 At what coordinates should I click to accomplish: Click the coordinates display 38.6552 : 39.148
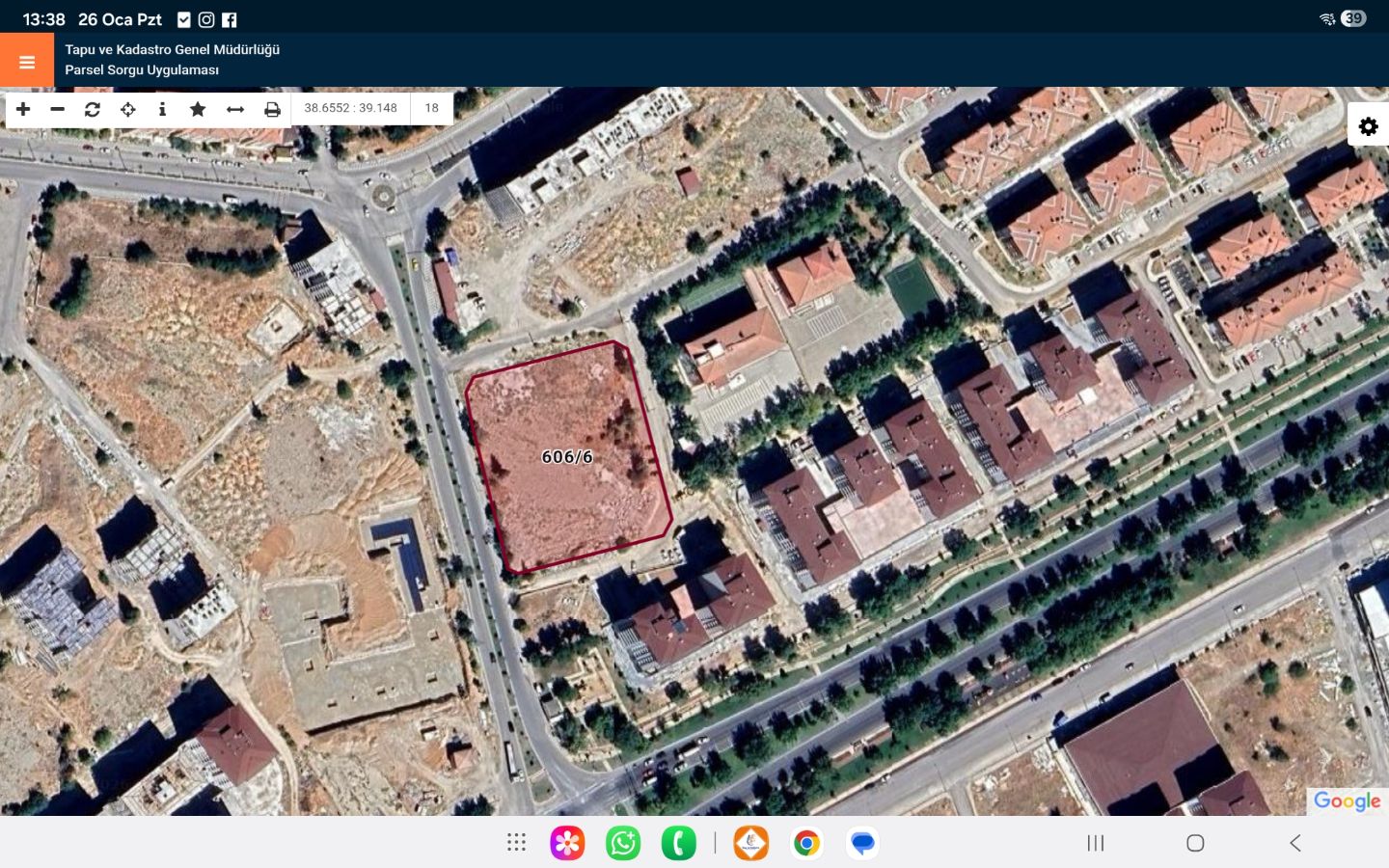pos(350,108)
